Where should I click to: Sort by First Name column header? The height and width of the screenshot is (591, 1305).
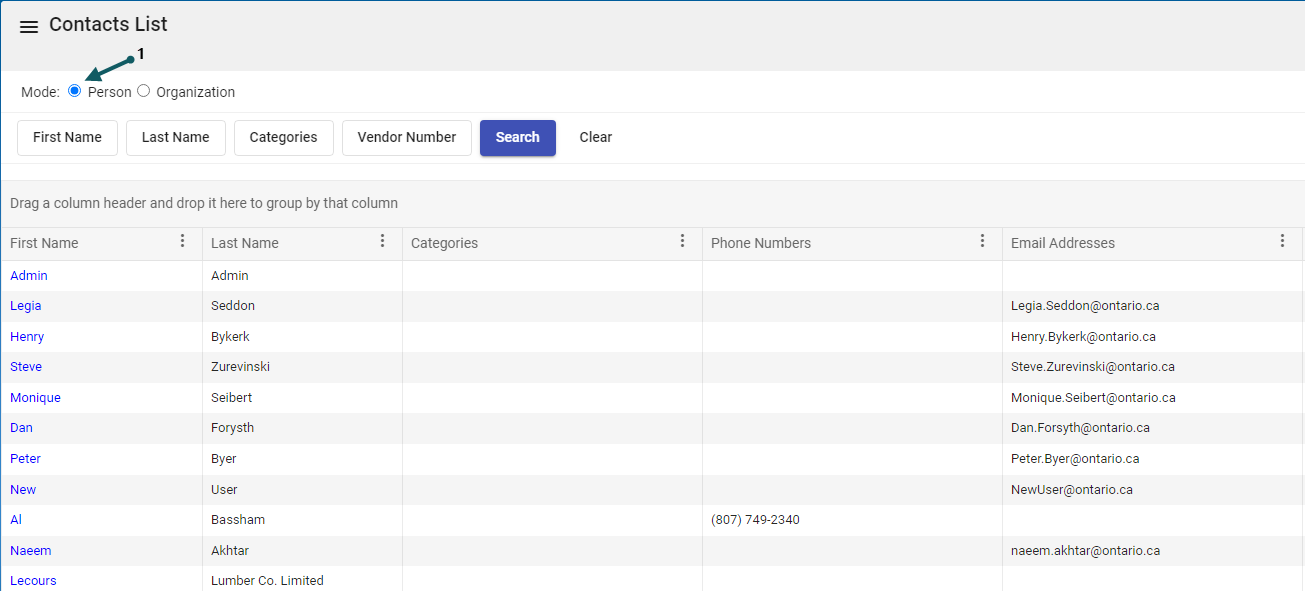tap(44, 243)
